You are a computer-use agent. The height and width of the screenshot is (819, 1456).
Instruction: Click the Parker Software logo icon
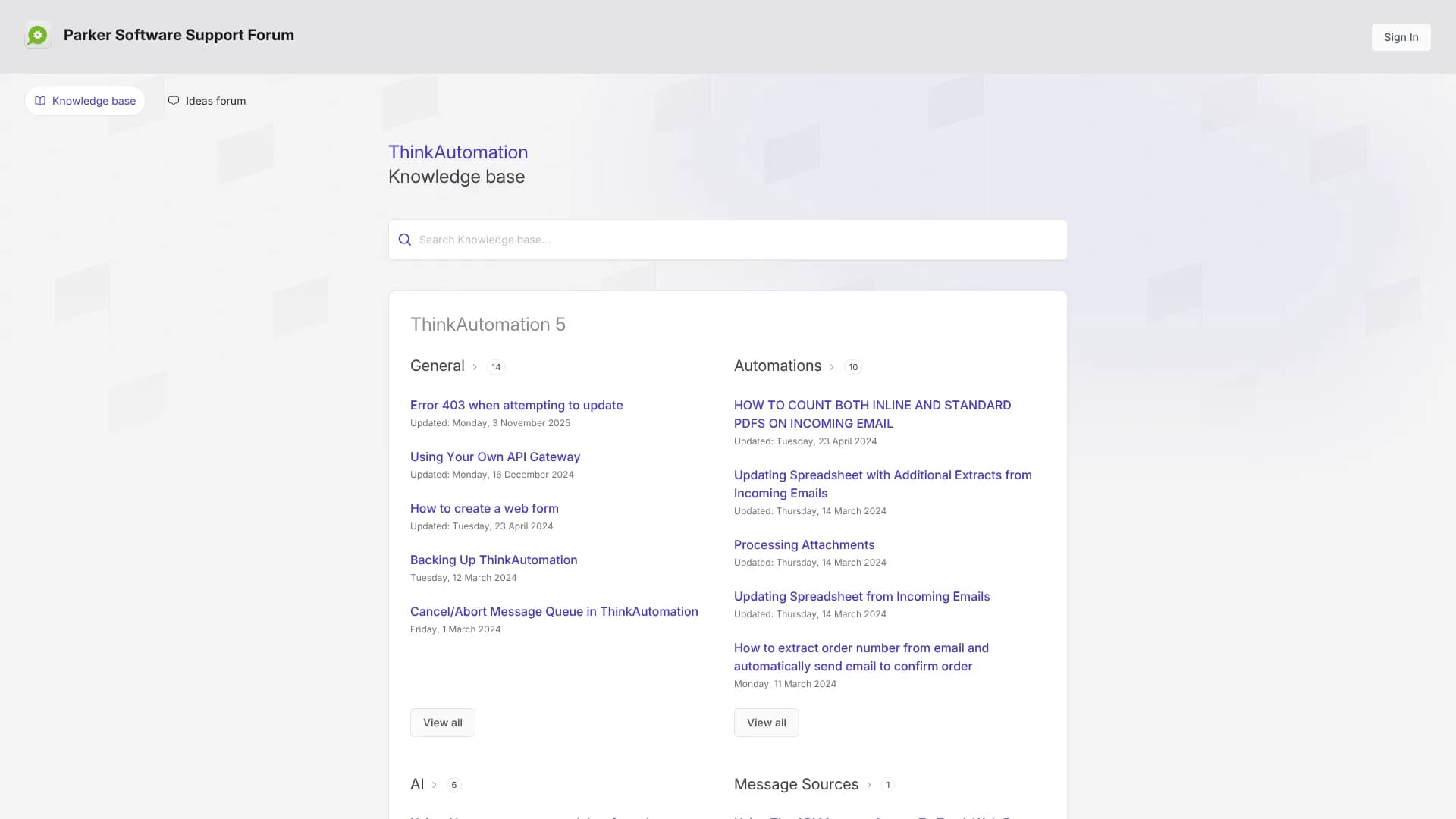tap(38, 35)
